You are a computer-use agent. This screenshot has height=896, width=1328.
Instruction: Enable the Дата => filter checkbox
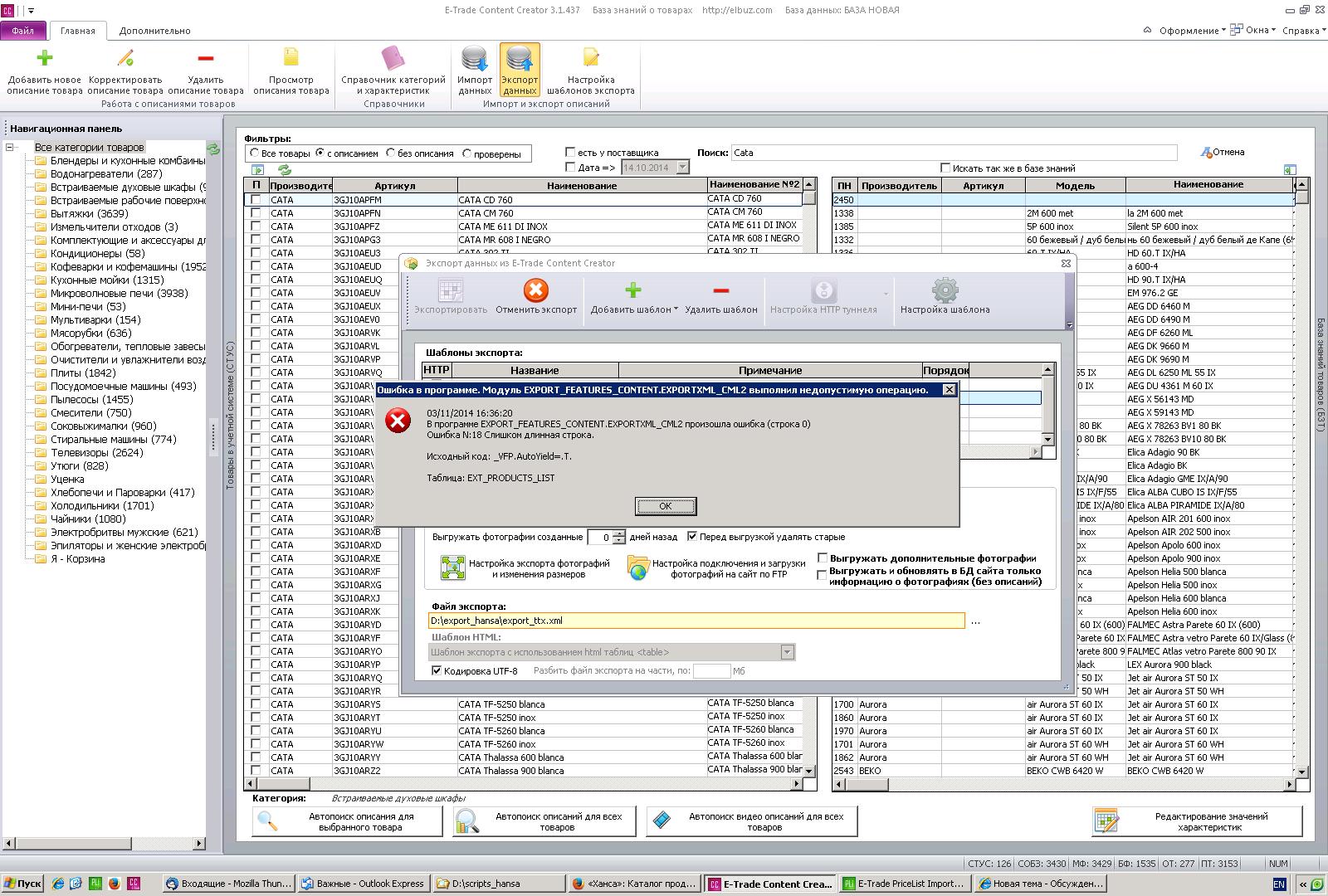tap(570, 168)
